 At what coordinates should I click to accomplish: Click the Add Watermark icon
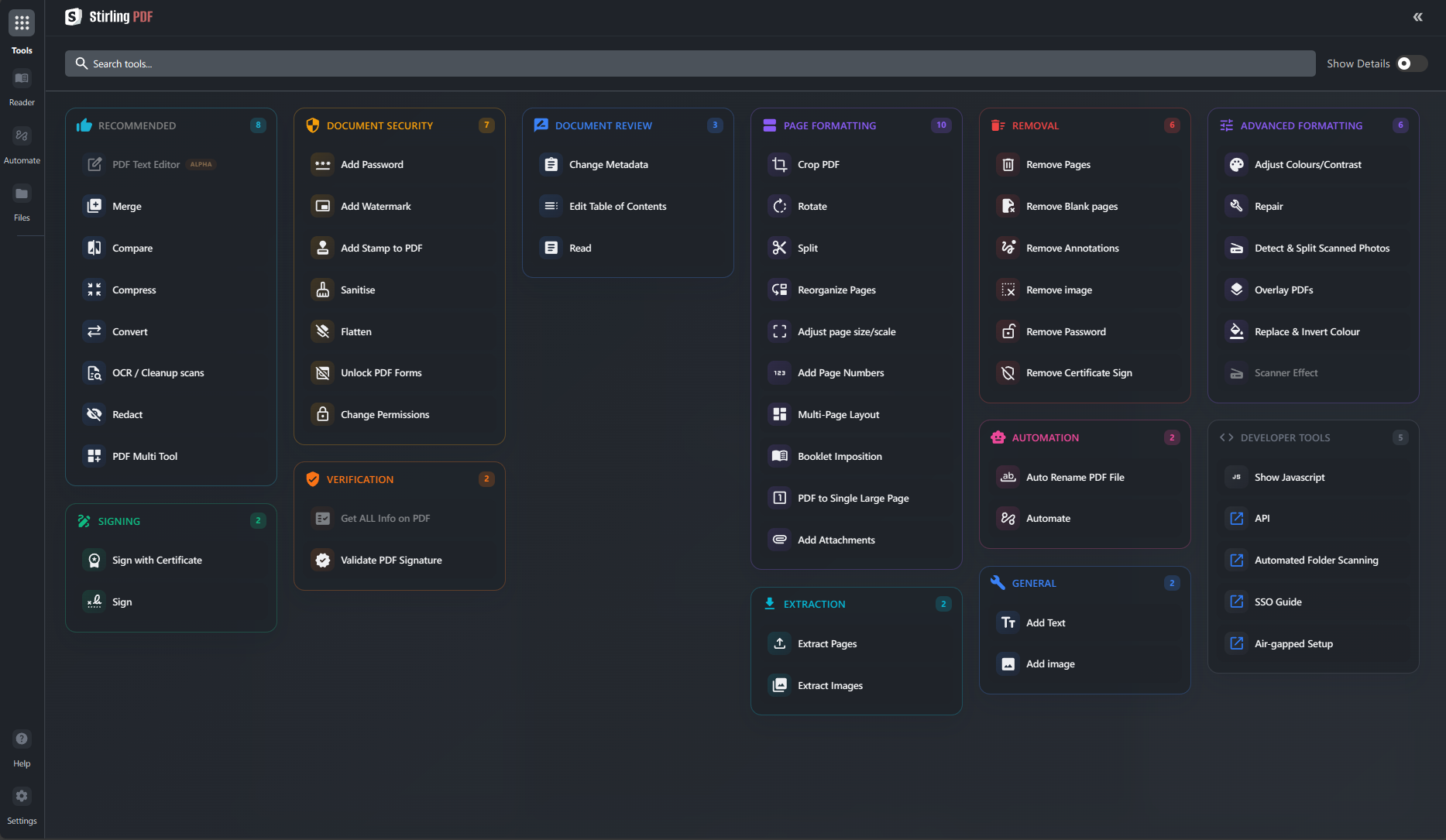[323, 206]
